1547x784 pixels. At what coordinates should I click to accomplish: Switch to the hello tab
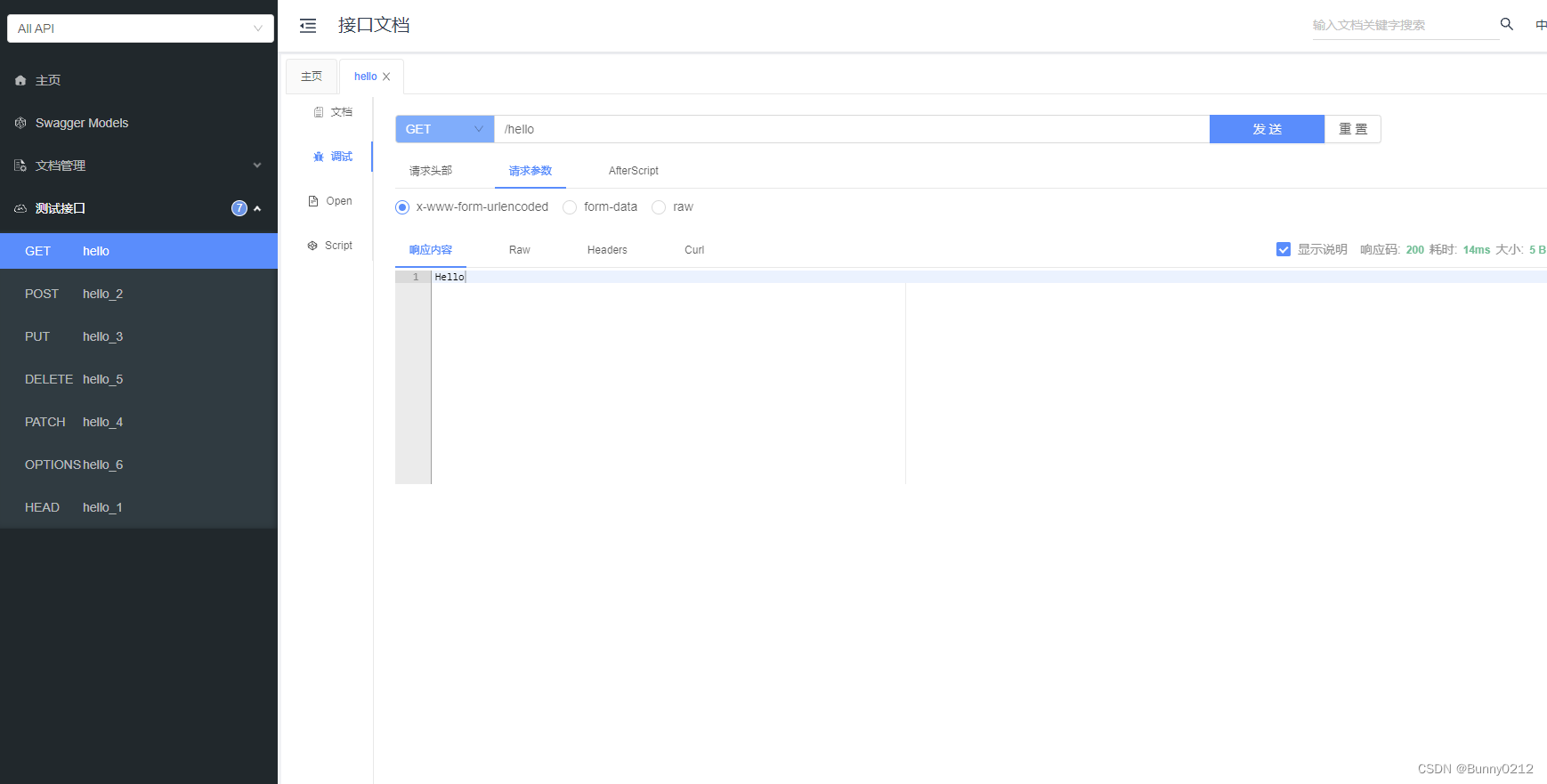(x=365, y=77)
